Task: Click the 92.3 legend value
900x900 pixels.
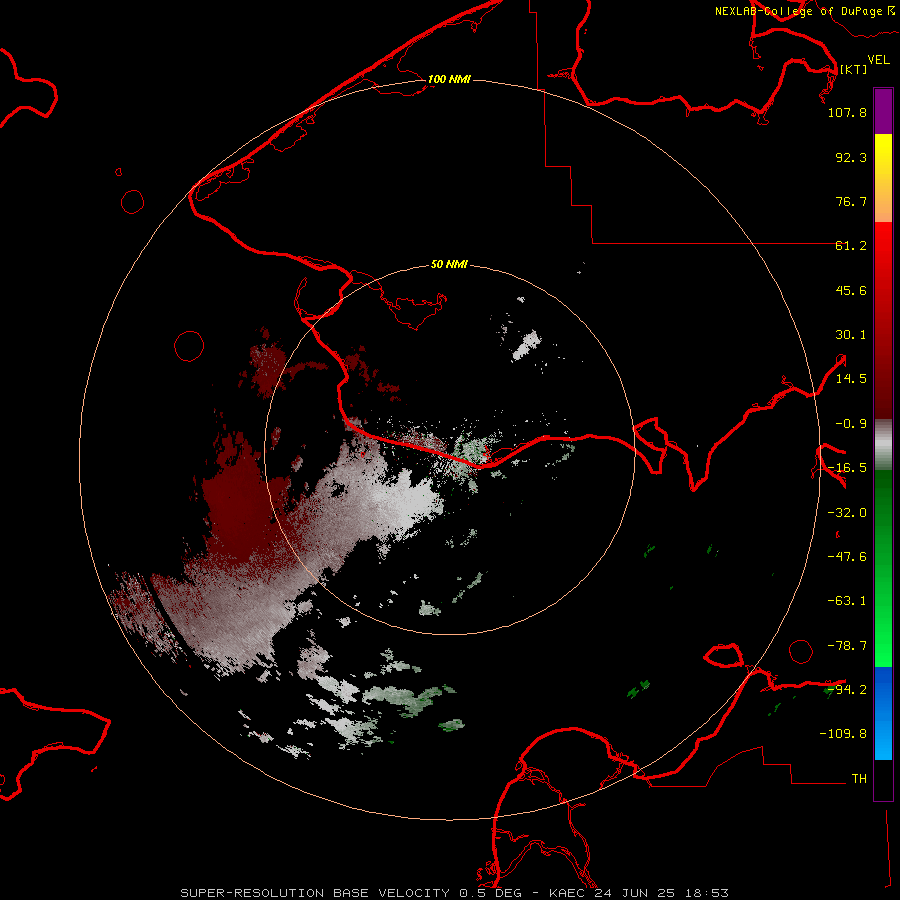Action: (x=851, y=157)
